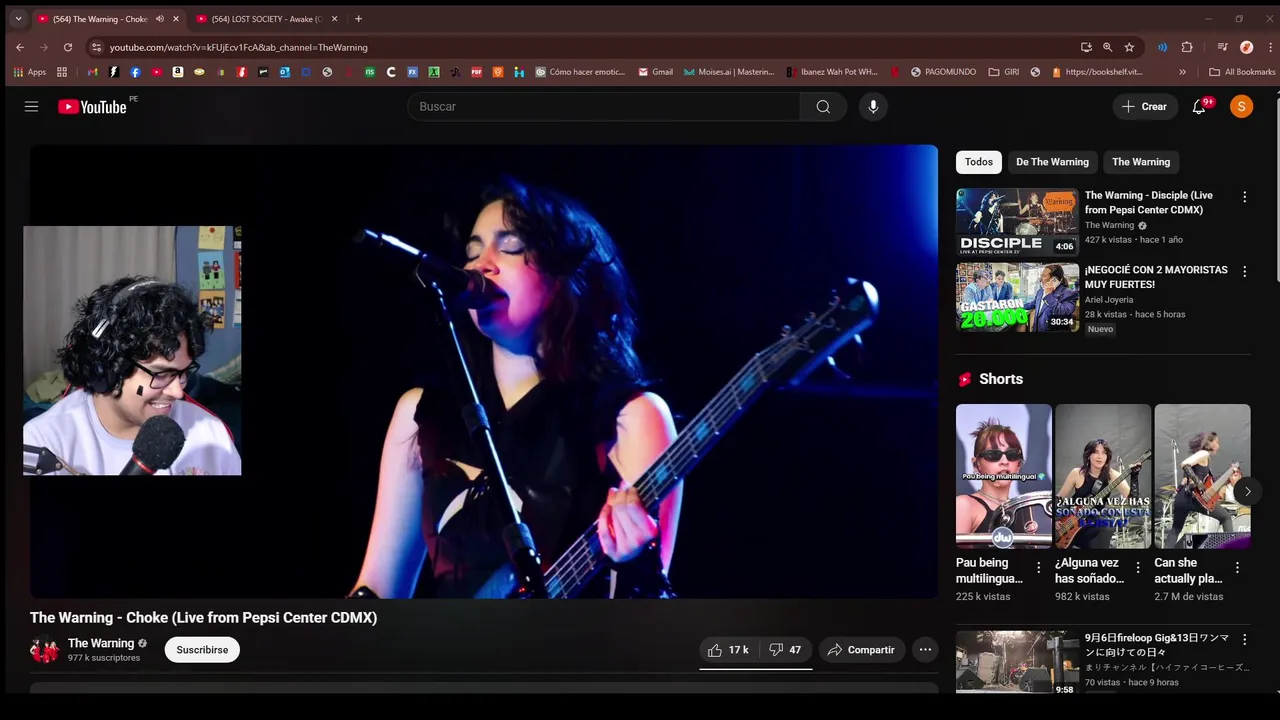The image size is (1280, 720).
Task: Open options for the Disciple video
Action: (x=1244, y=197)
